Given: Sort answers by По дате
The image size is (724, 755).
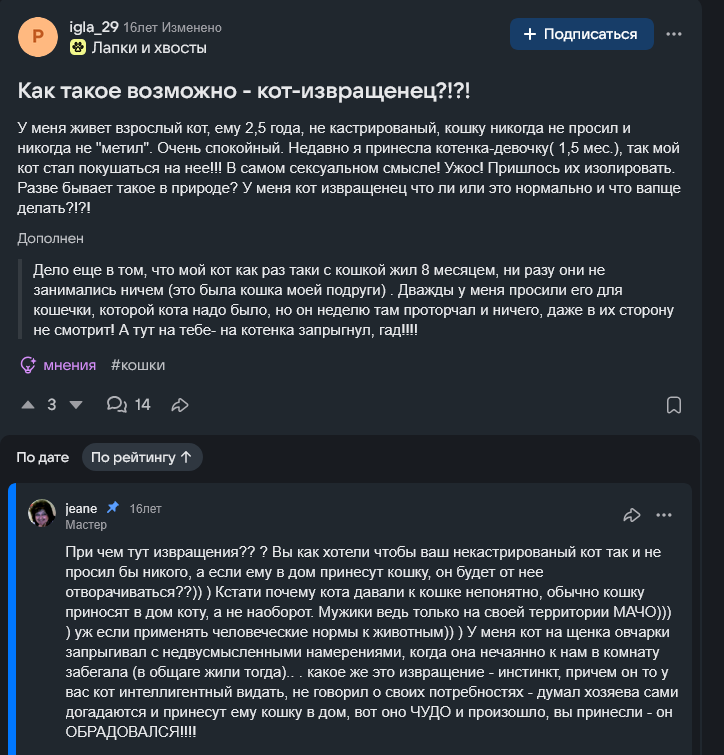Looking at the screenshot, I should [43, 457].
